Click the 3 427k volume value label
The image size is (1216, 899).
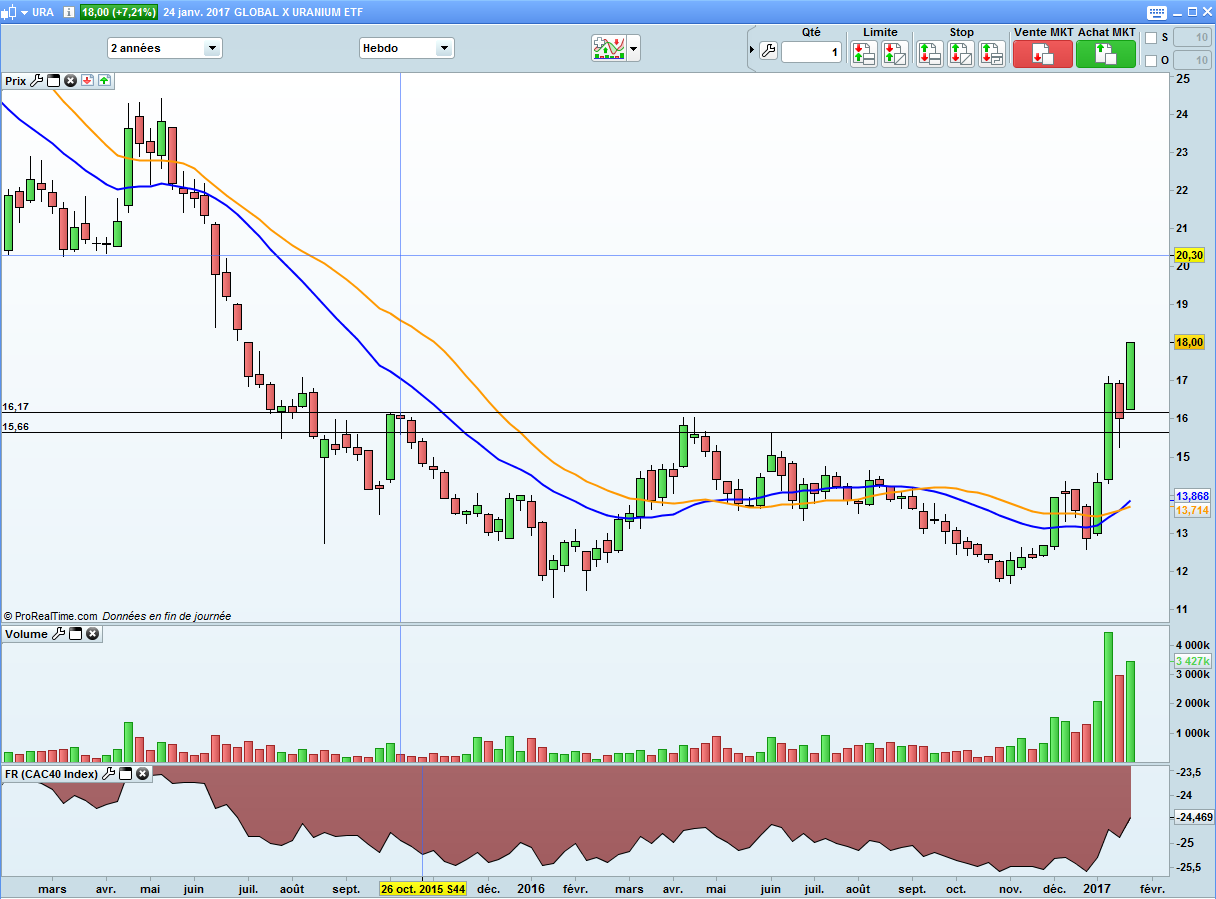click(x=1193, y=661)
